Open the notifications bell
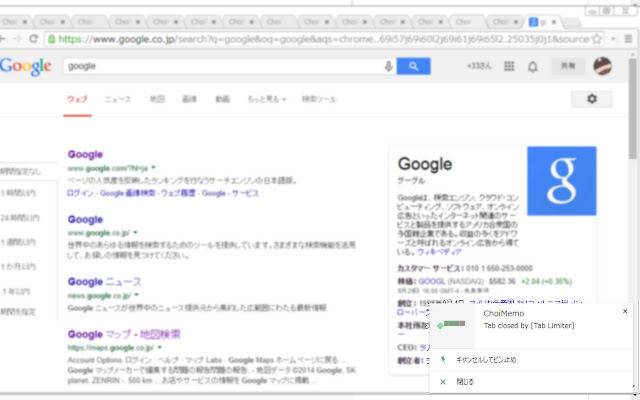 coord(533,66)
